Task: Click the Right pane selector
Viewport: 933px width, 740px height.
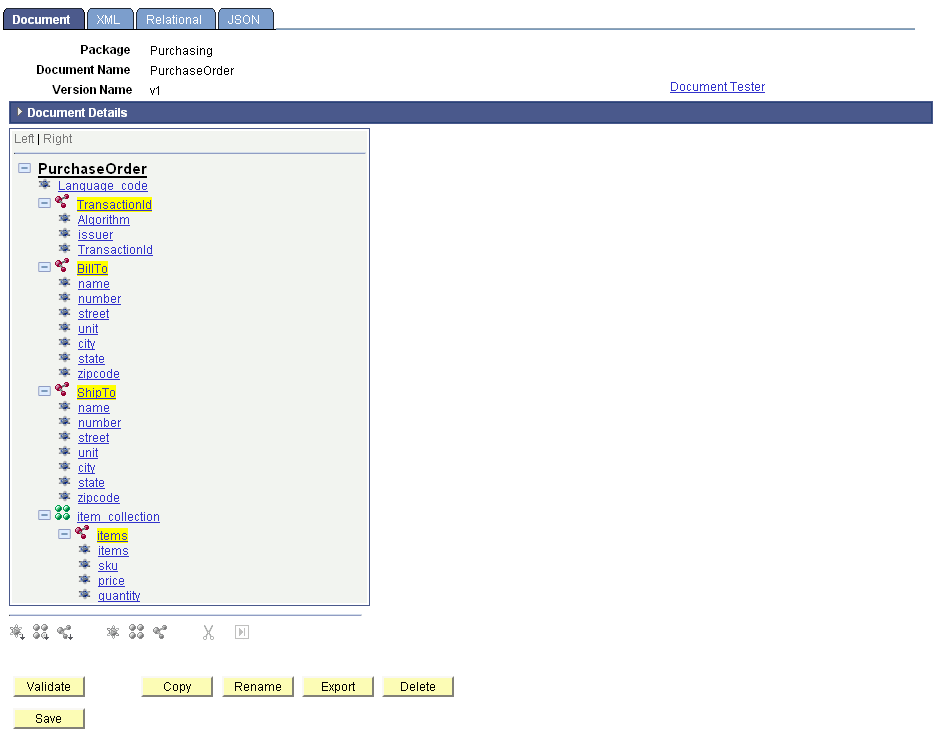Action: (x=57, y=138)
